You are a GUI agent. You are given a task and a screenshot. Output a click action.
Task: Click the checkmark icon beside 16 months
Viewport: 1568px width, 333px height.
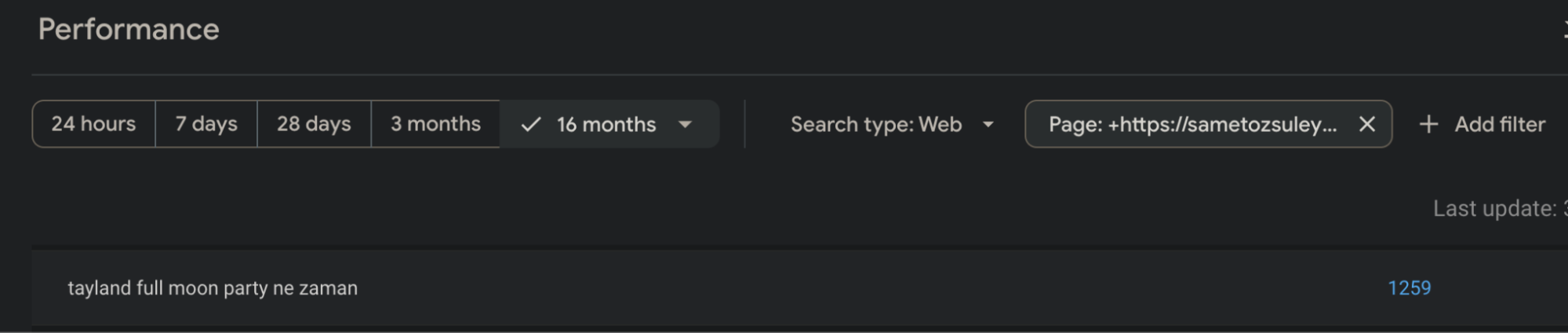click(x=531, y=124)
